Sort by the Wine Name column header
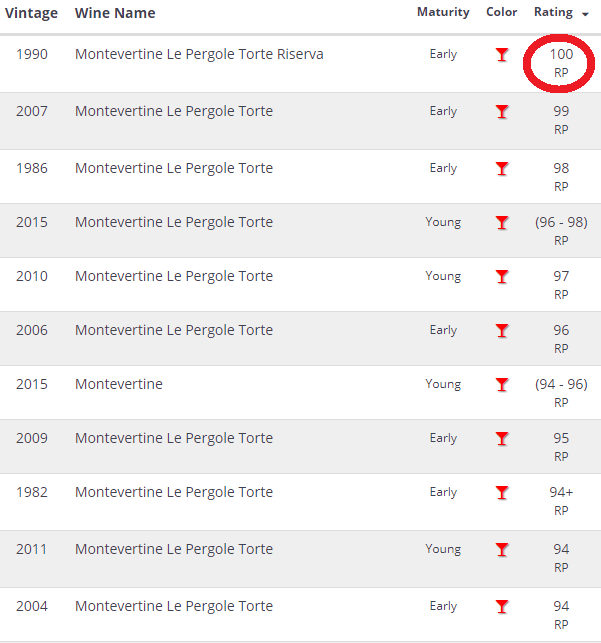 (115, 13)
